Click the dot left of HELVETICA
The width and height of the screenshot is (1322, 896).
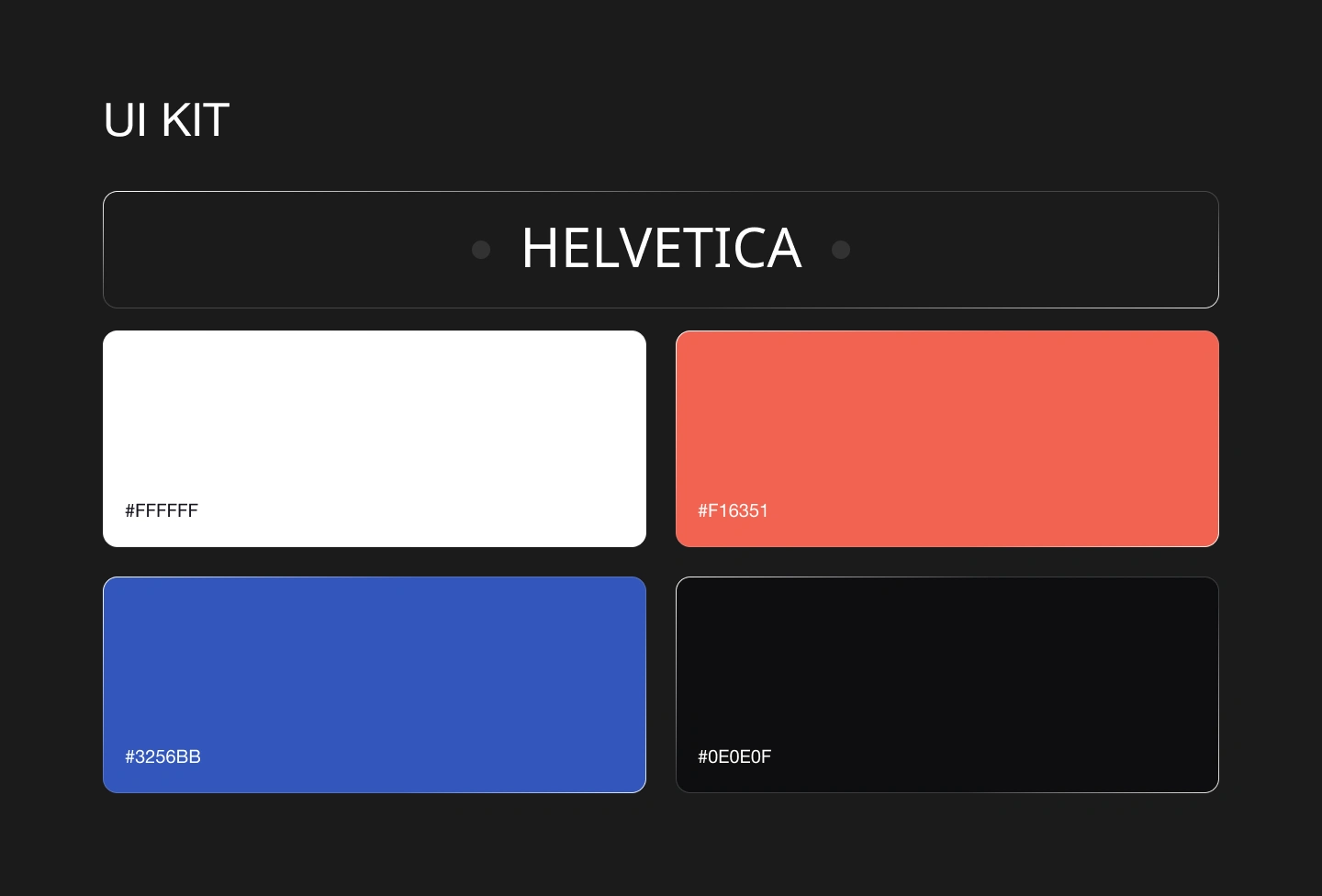pos(481,250)
